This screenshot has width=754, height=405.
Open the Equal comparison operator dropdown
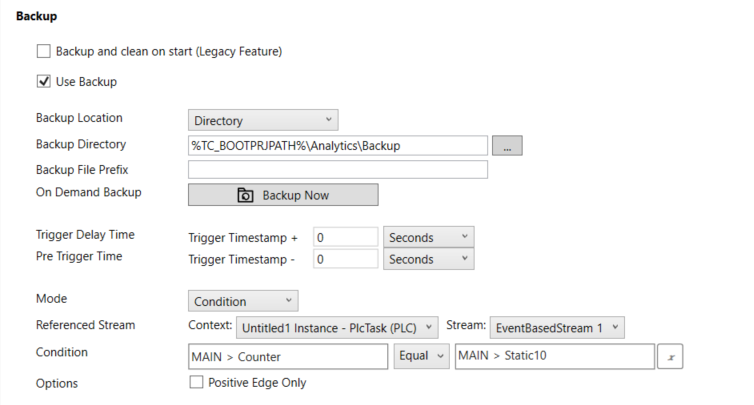(422, 356)
